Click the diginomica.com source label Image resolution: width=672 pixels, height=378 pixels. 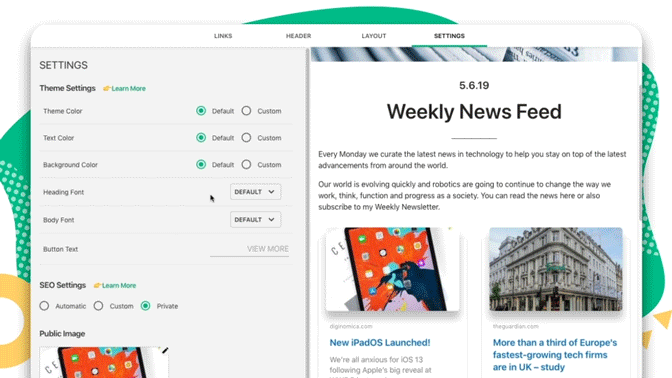click(351, 327)
